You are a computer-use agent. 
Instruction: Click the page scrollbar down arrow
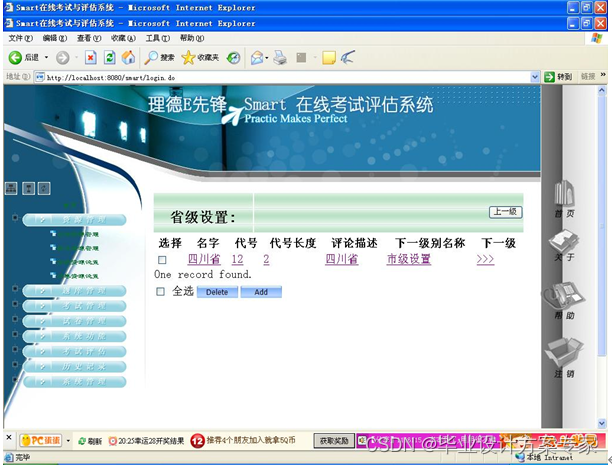[x=601, y=423]
